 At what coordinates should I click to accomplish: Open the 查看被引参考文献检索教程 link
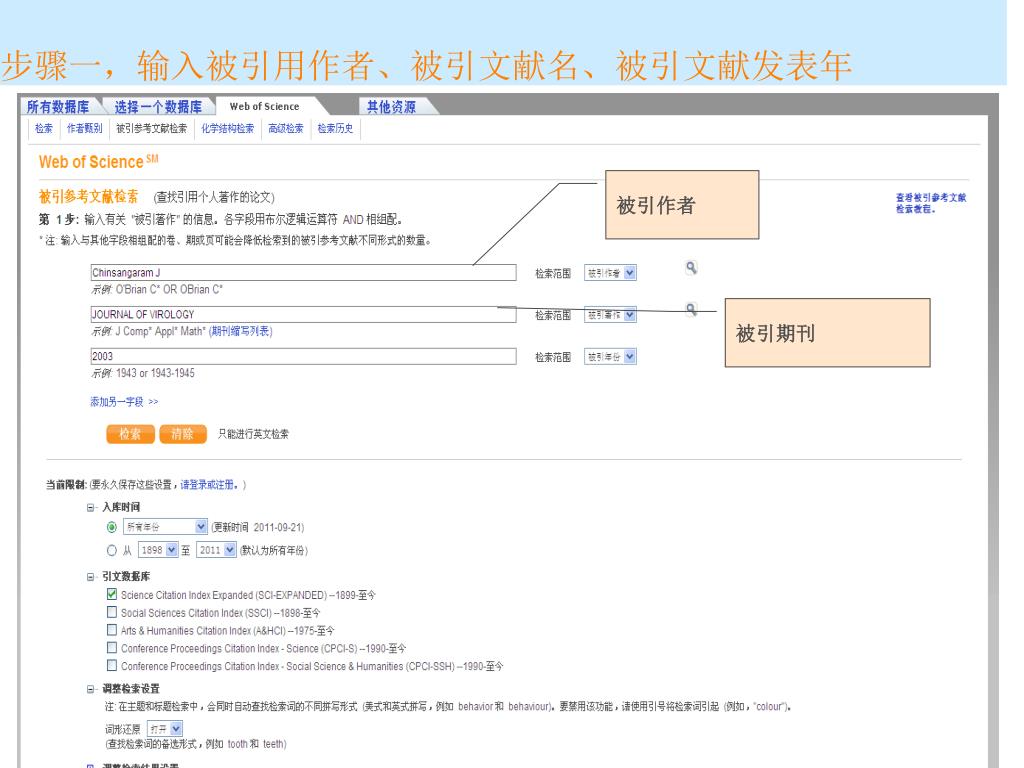931,202
